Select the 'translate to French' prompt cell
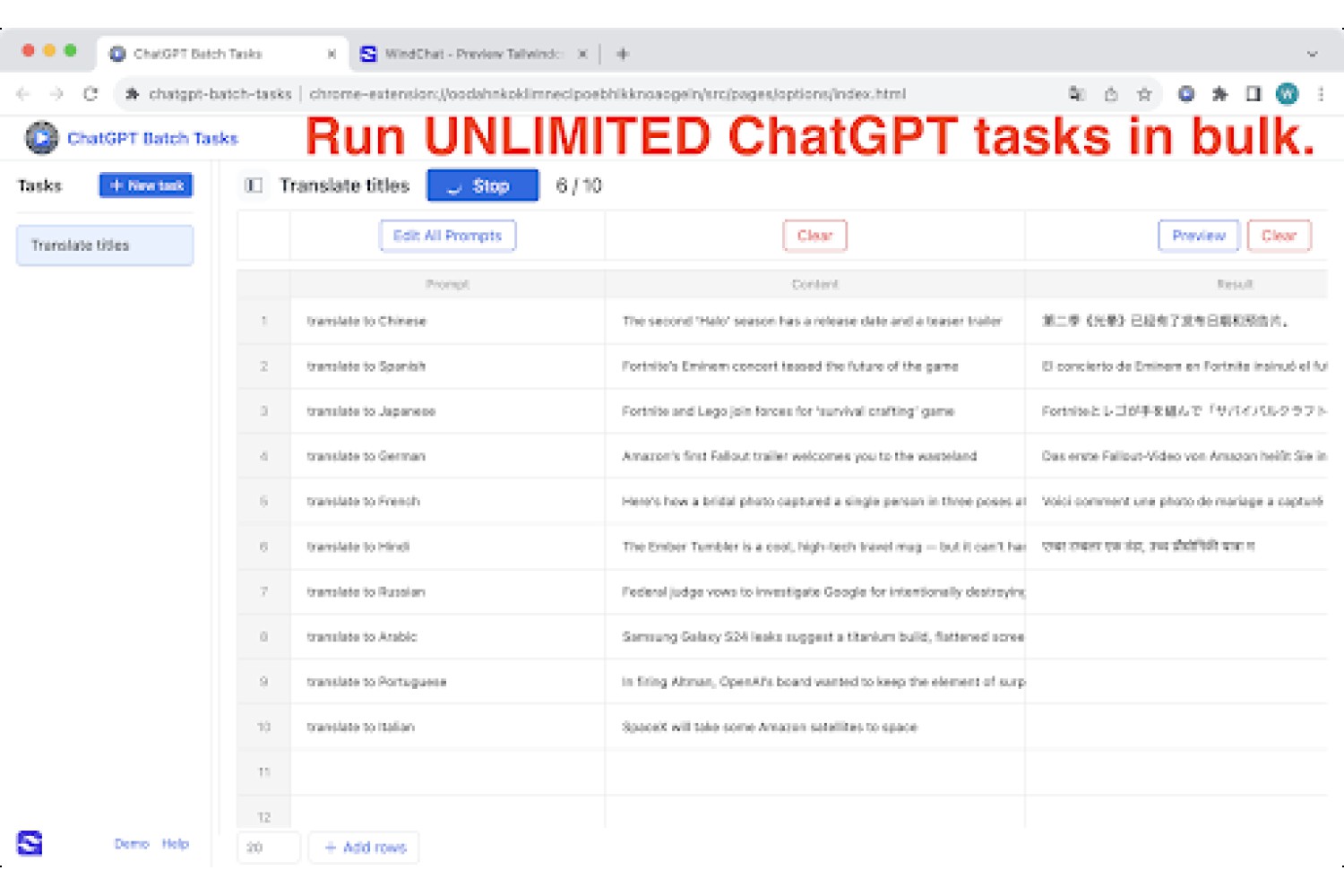This screenshot has width=1344, height=896. [x=448, y=501]
